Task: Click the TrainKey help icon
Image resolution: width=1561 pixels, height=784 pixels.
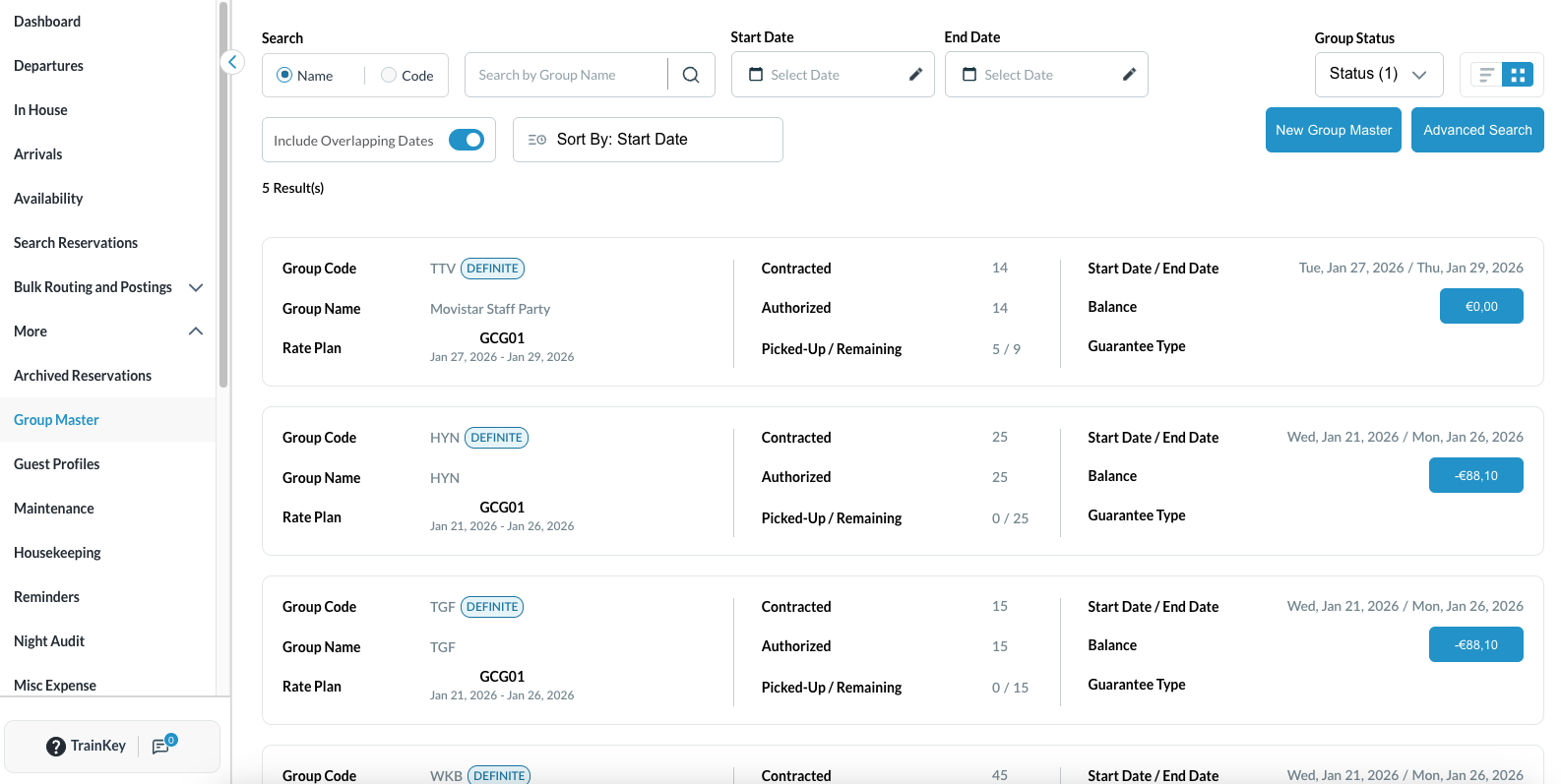Action: tap(56, 747)
